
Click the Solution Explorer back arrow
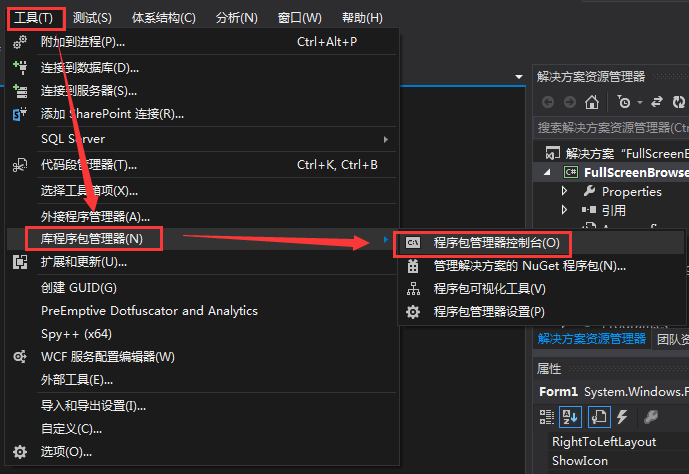click(x=548, y=102)
